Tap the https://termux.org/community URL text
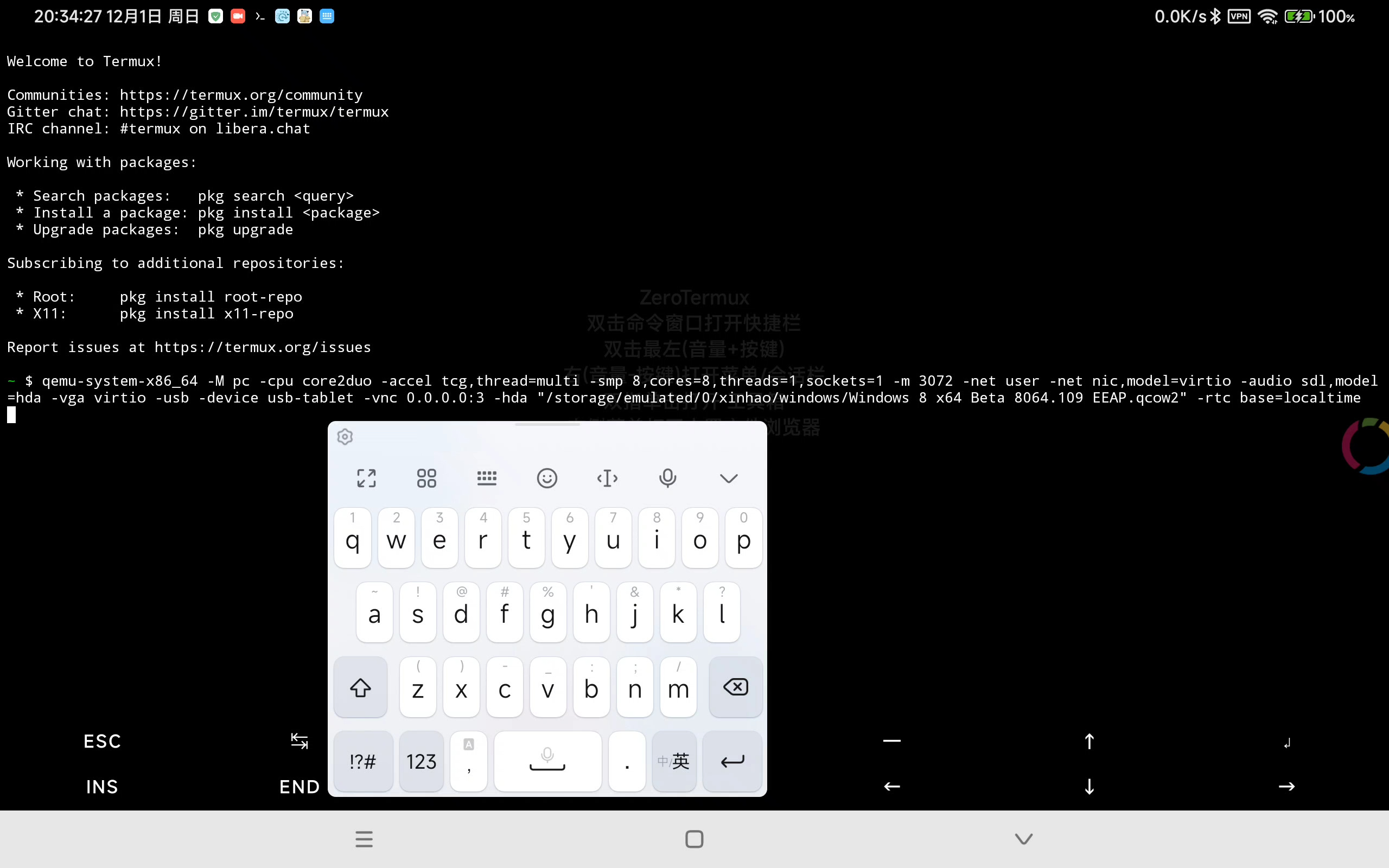The height and width of the screenshot is (868, 1389). click(x=241, y=95)
